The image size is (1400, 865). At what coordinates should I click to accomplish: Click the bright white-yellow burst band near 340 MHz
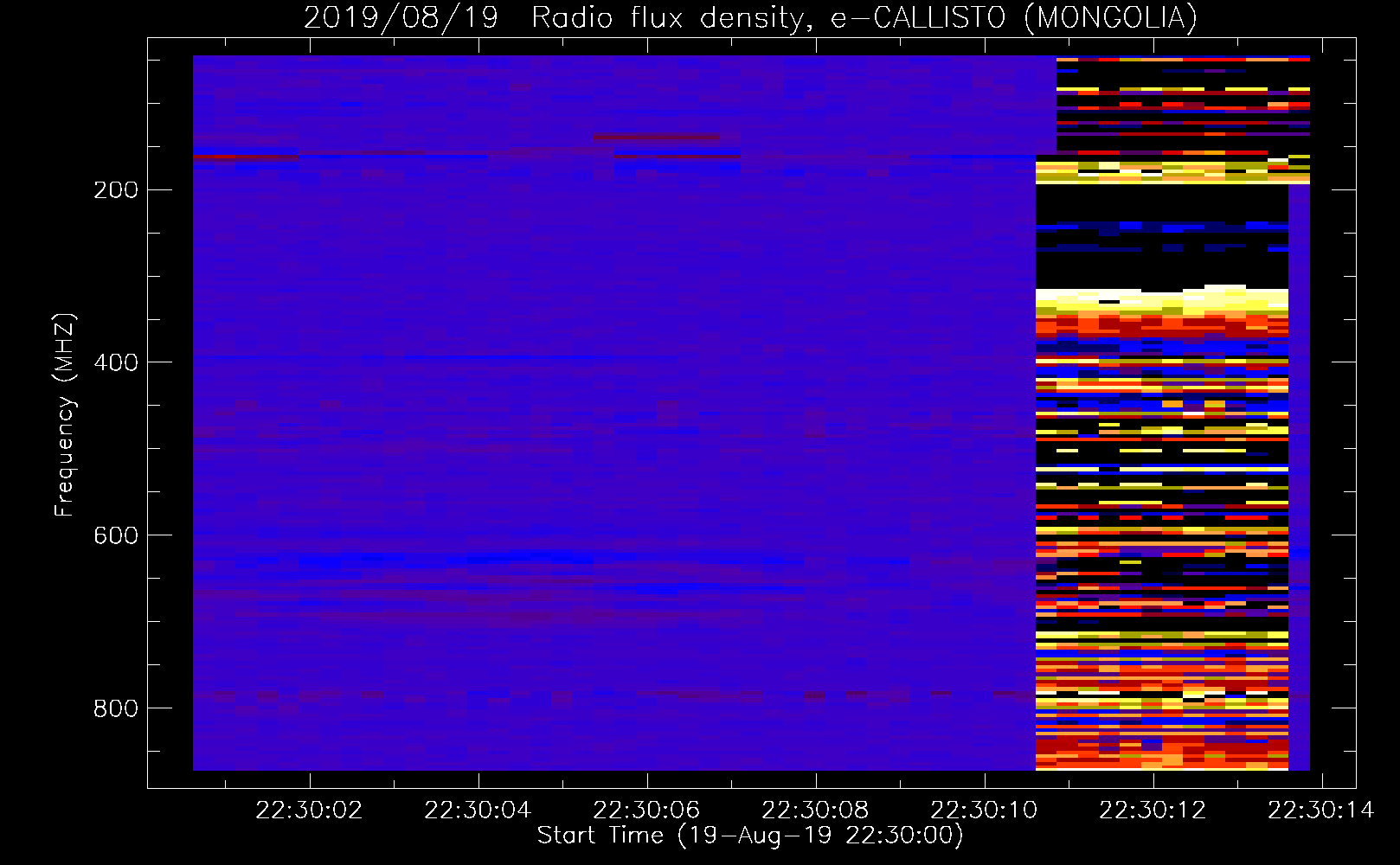[x=1162, y=299]
